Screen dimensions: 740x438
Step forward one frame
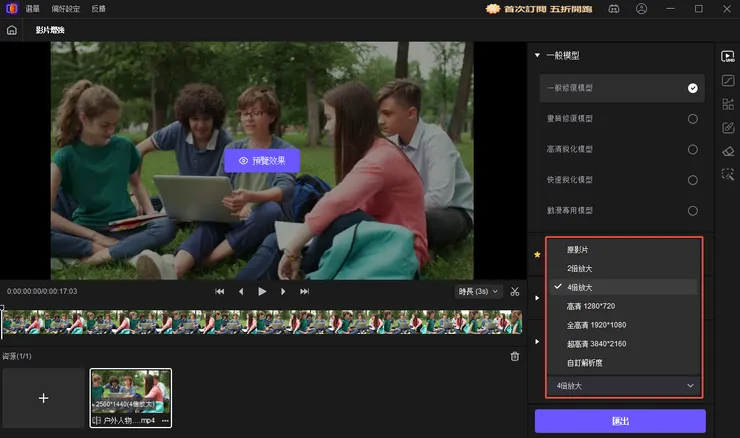[x=283, y=292]
